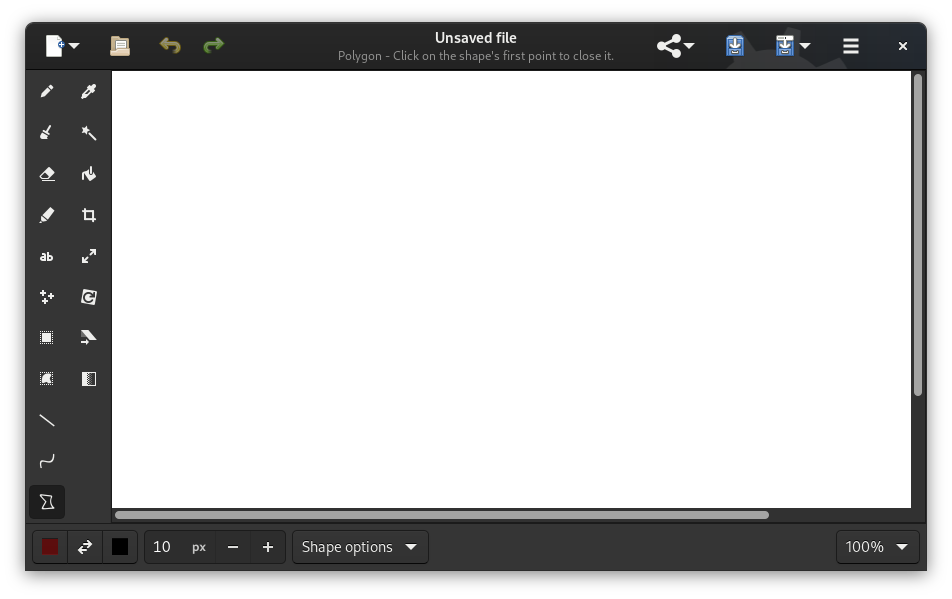Click the dark red main color swatch
This screenshot has height=599, width=952.
click(x=50, y=547)
